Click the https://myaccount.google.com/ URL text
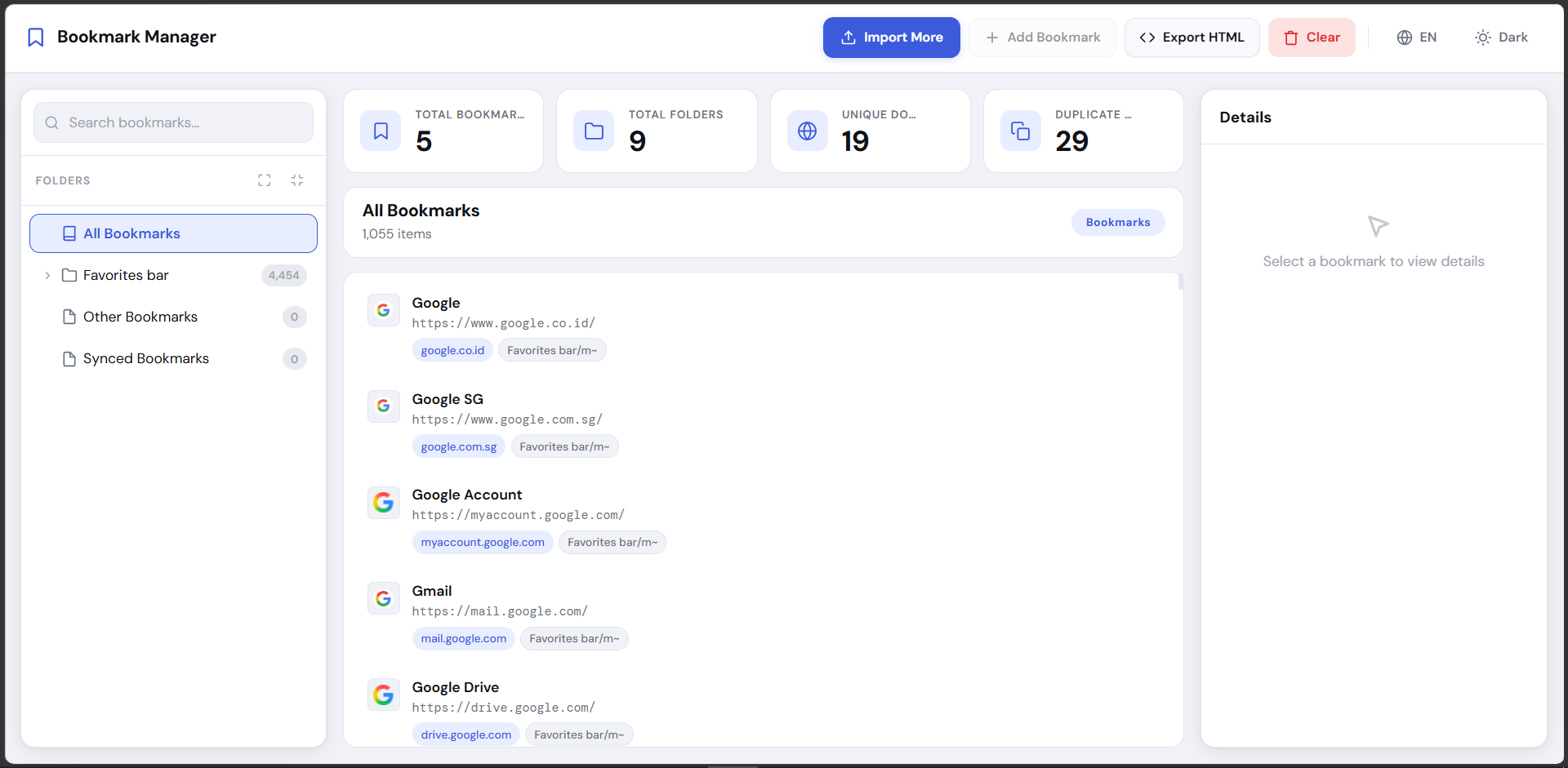The image size is (1568, 768). coord(519,516)
